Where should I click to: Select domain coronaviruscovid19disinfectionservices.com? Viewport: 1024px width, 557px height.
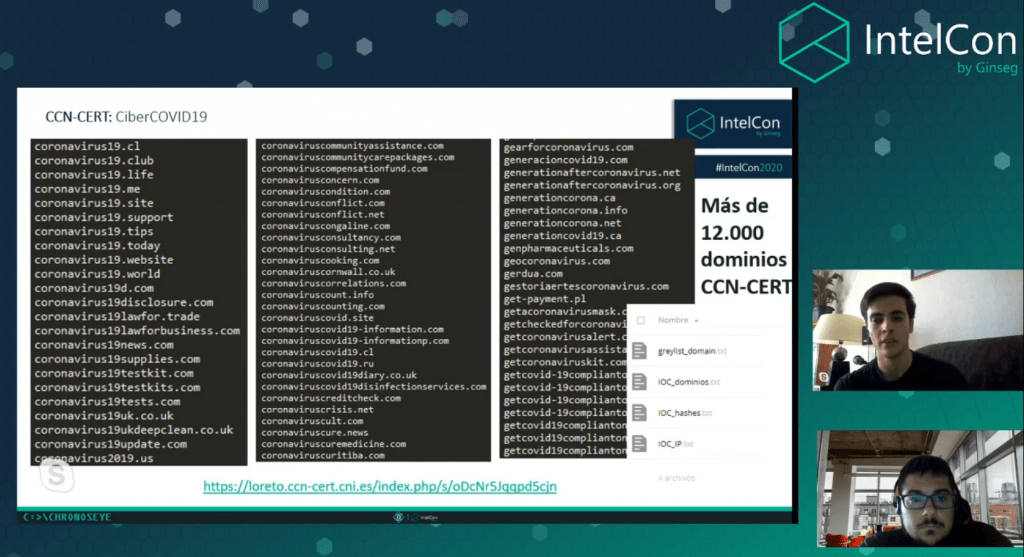(374, 387)
